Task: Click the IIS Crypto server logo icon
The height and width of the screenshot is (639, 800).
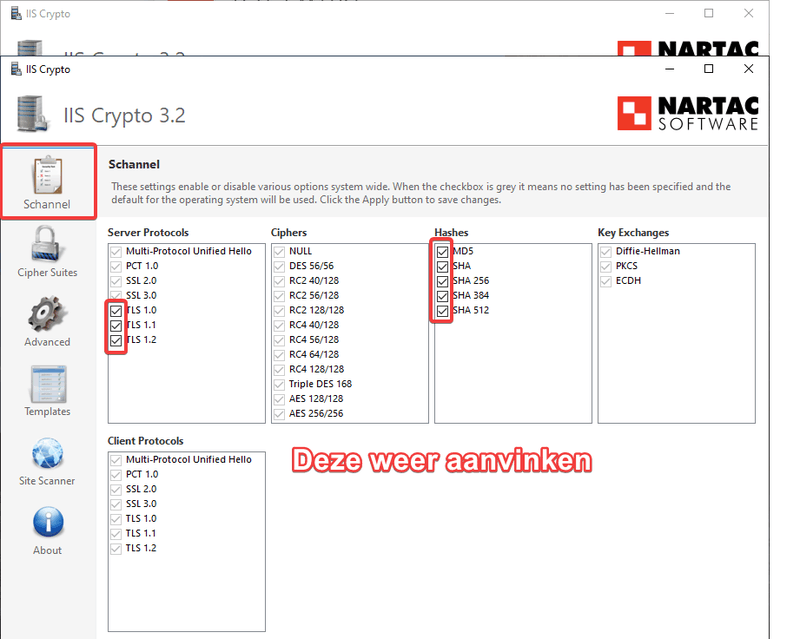Action: coord(33,114)
